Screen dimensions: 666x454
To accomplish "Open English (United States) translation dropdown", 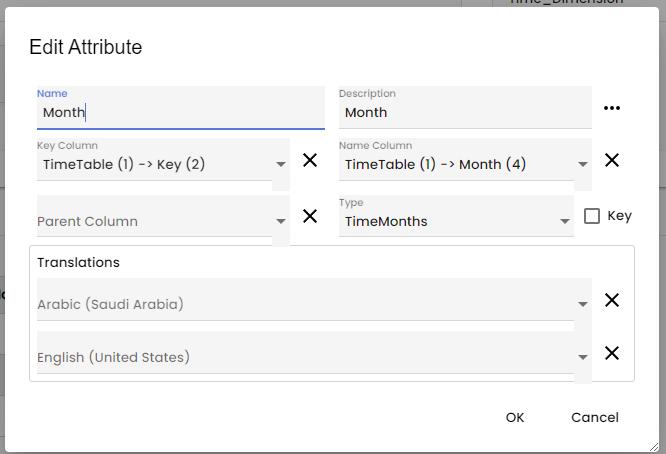I will (x=582, y=357).
